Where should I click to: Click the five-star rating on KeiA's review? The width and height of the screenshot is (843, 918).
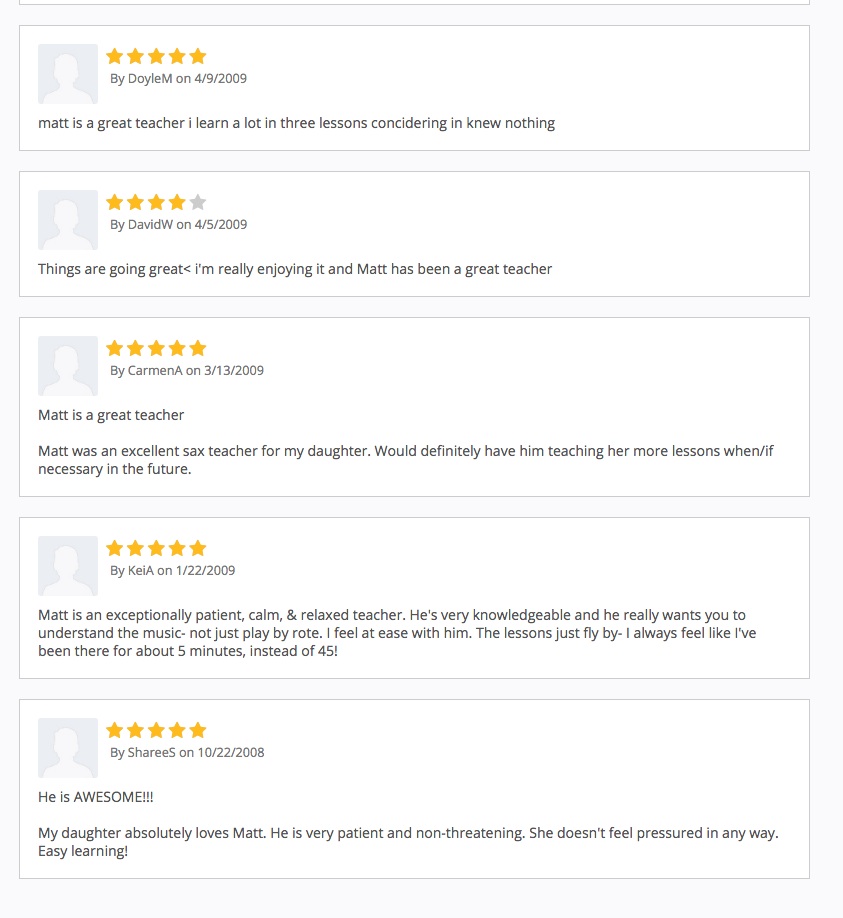(156, 548)
